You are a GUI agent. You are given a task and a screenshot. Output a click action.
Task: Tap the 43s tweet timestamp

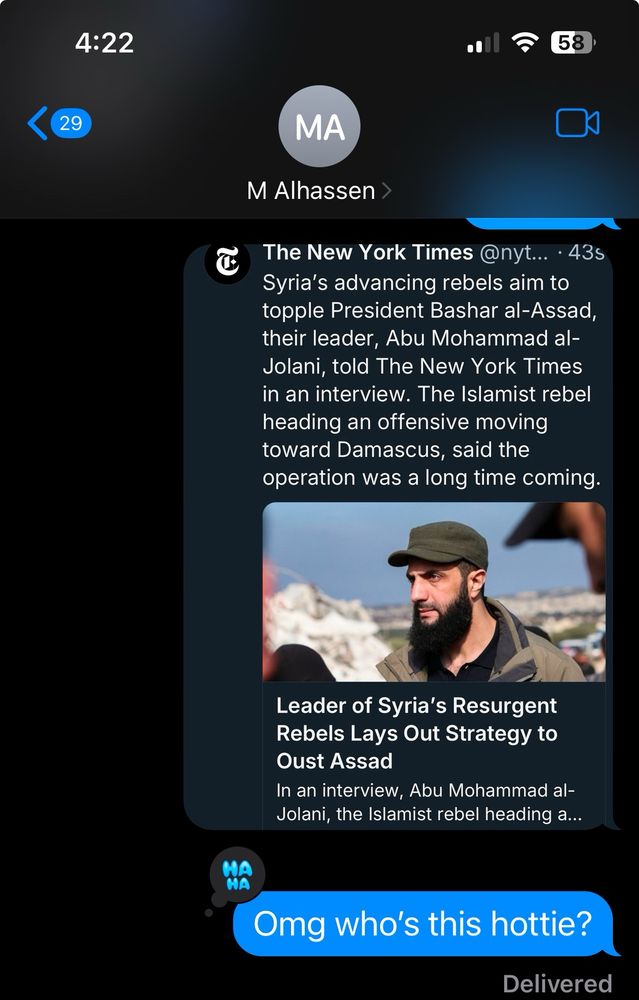[585, 253]
